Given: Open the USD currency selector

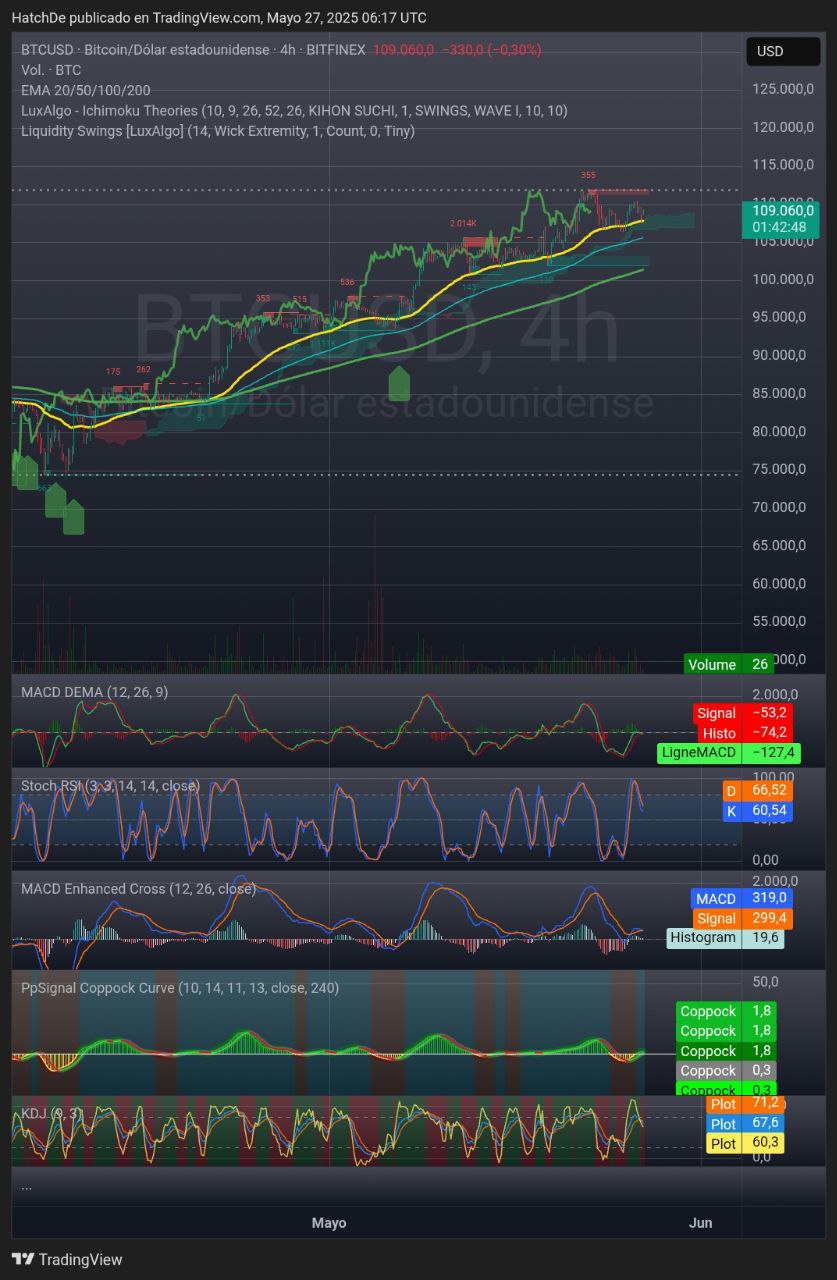Looking at the screenshot, I should pos(782,51).
